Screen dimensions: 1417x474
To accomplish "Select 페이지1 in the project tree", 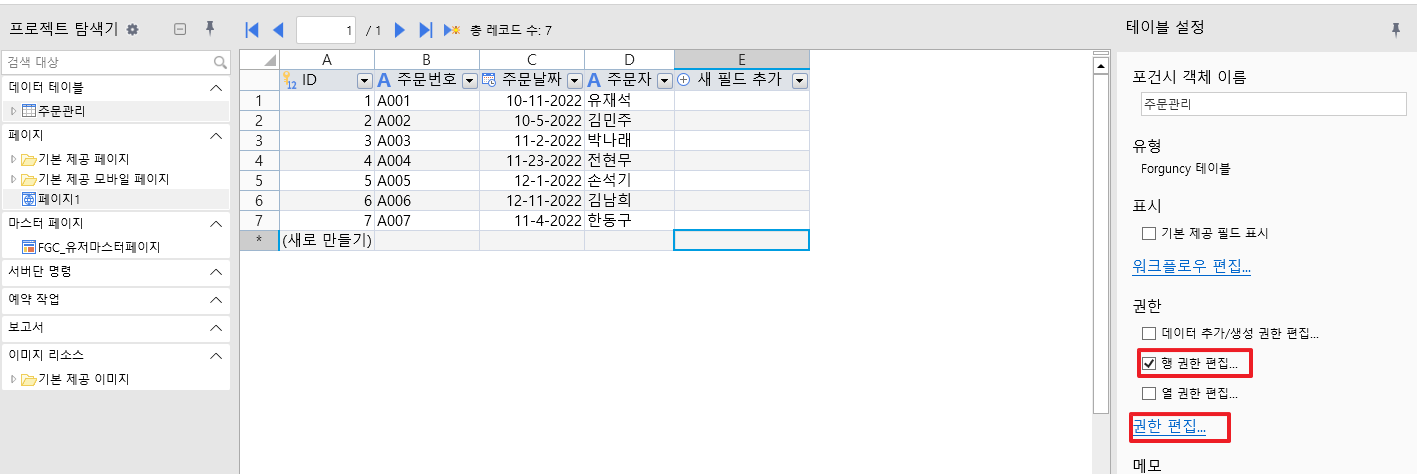I will pos(61,199).
